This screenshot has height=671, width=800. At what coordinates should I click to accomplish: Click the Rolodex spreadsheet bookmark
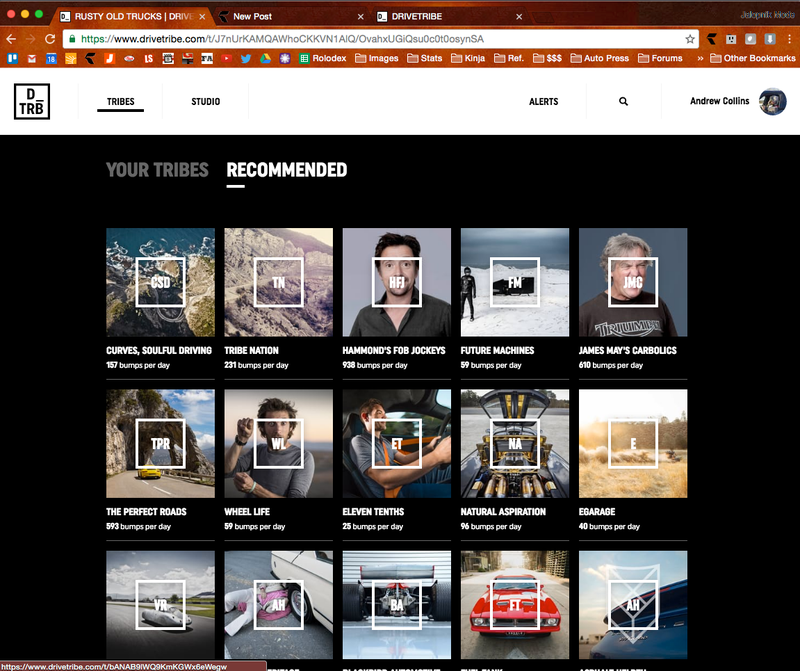point(323,58)
